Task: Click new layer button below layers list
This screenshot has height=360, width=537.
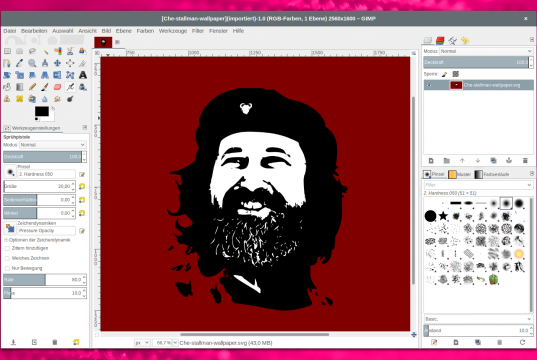Action: click(431, 160)
